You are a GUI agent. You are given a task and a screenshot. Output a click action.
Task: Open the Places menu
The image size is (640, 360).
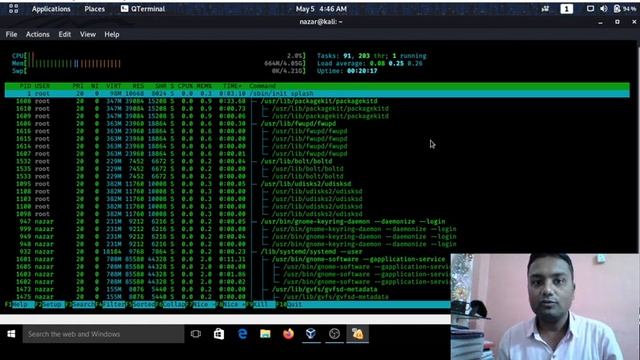[94, 9]
